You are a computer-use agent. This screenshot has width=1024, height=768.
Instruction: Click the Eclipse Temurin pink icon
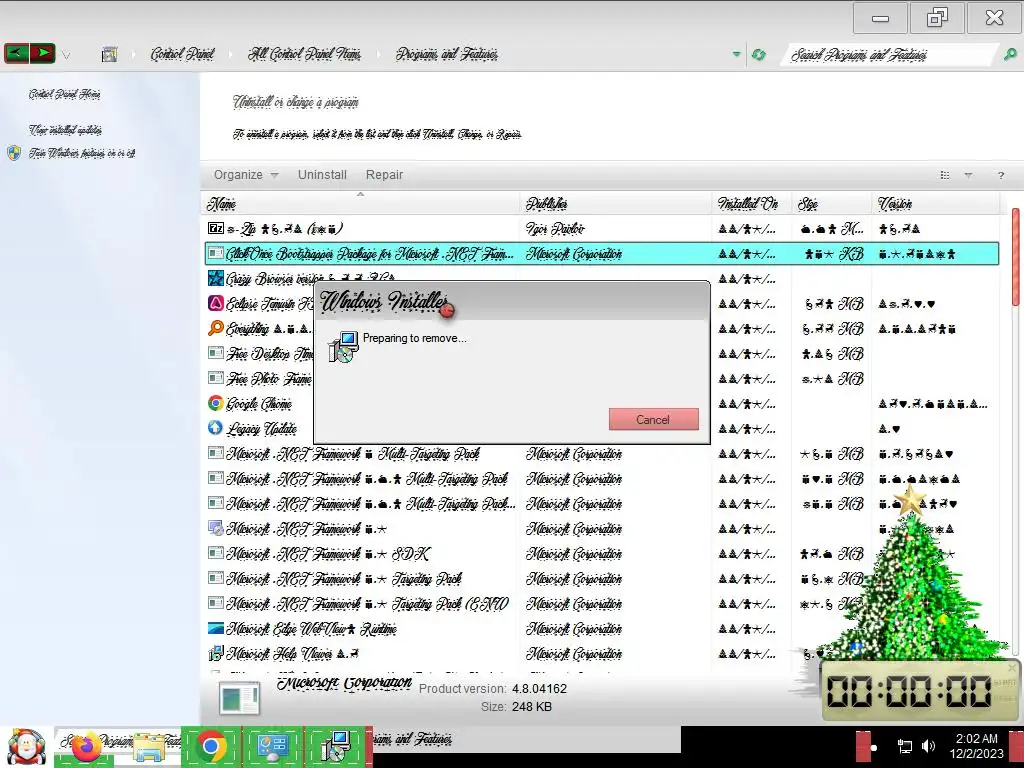216,303
